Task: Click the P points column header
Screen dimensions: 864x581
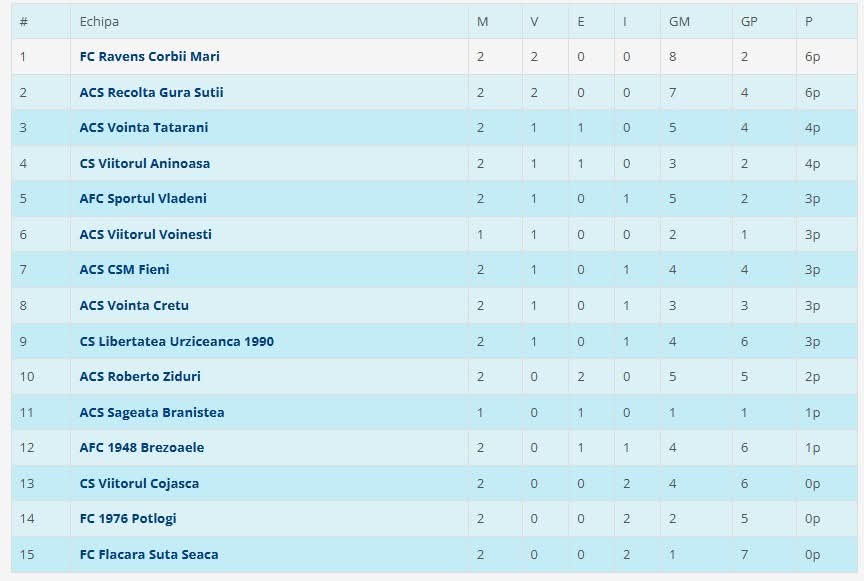Action: point(809,22)
